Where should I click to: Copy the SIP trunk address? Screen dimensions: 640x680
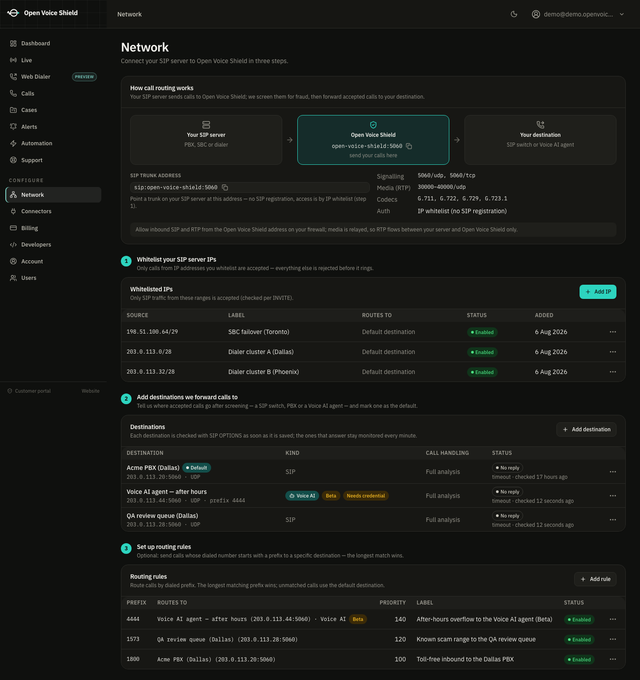(225, 187)
